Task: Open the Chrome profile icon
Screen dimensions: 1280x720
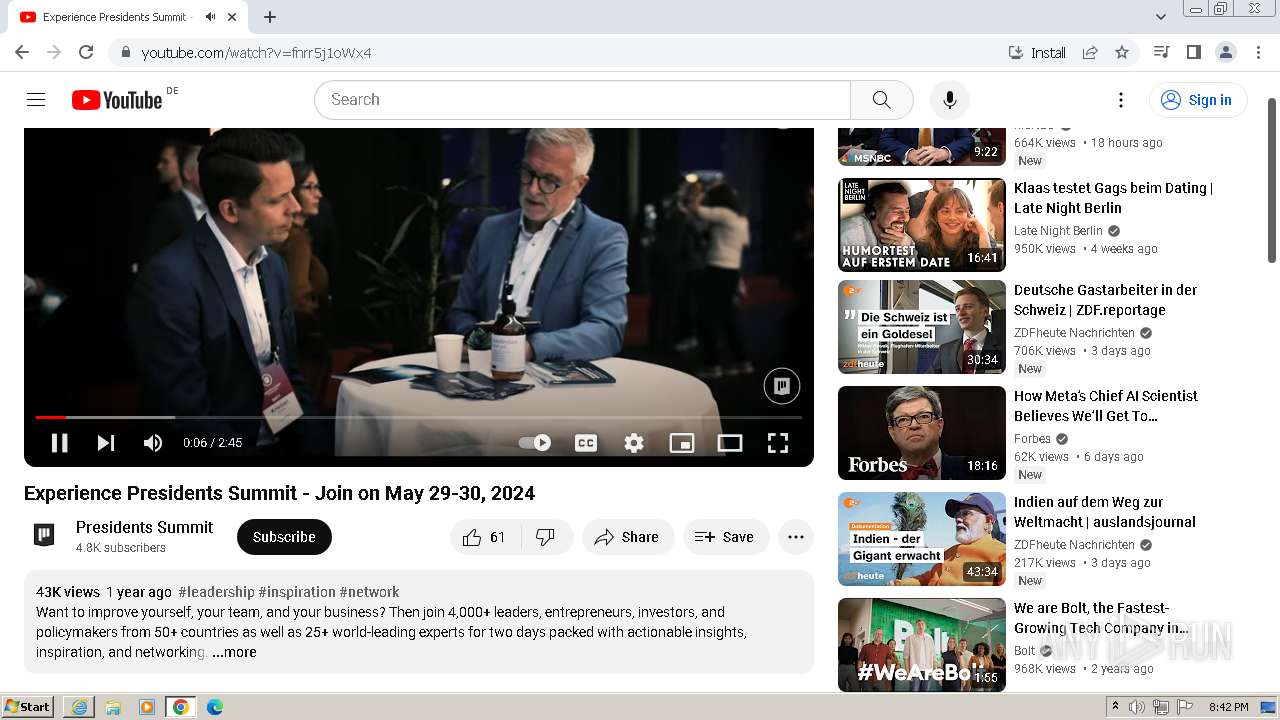Action: click(1225, 52)
